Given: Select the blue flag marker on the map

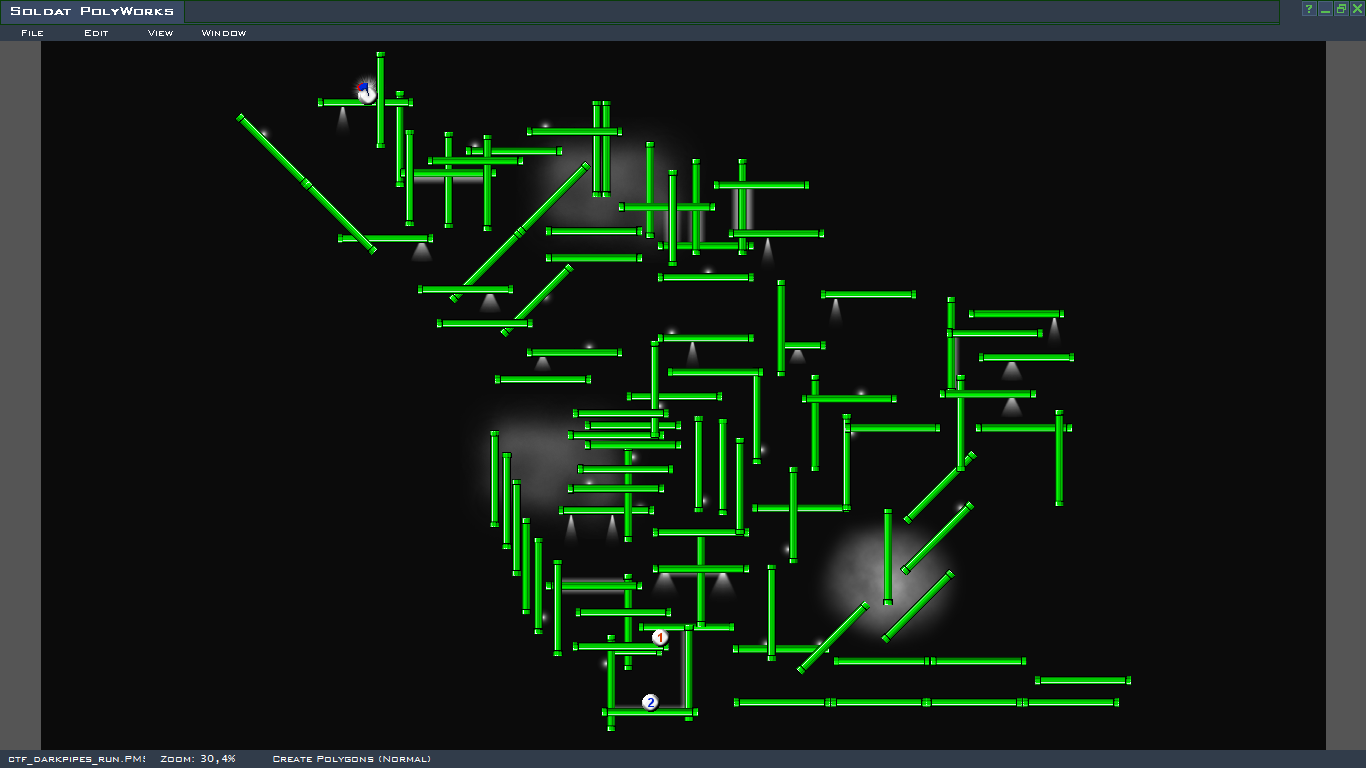Looking at the screenshot, I should coord(366,92).
